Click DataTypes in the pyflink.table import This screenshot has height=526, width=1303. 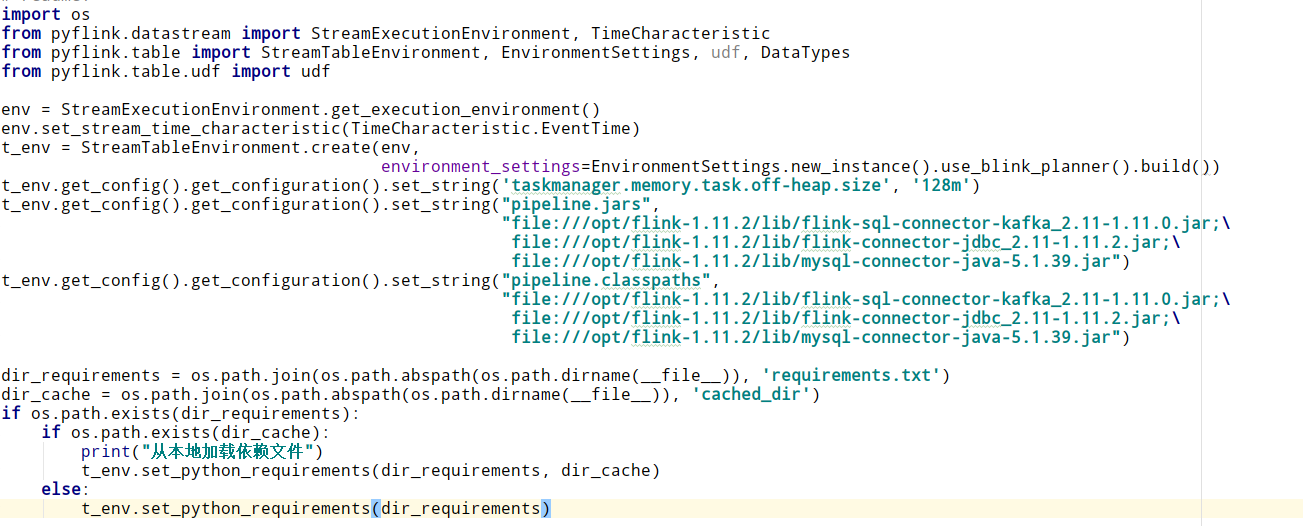coord(805,52)
